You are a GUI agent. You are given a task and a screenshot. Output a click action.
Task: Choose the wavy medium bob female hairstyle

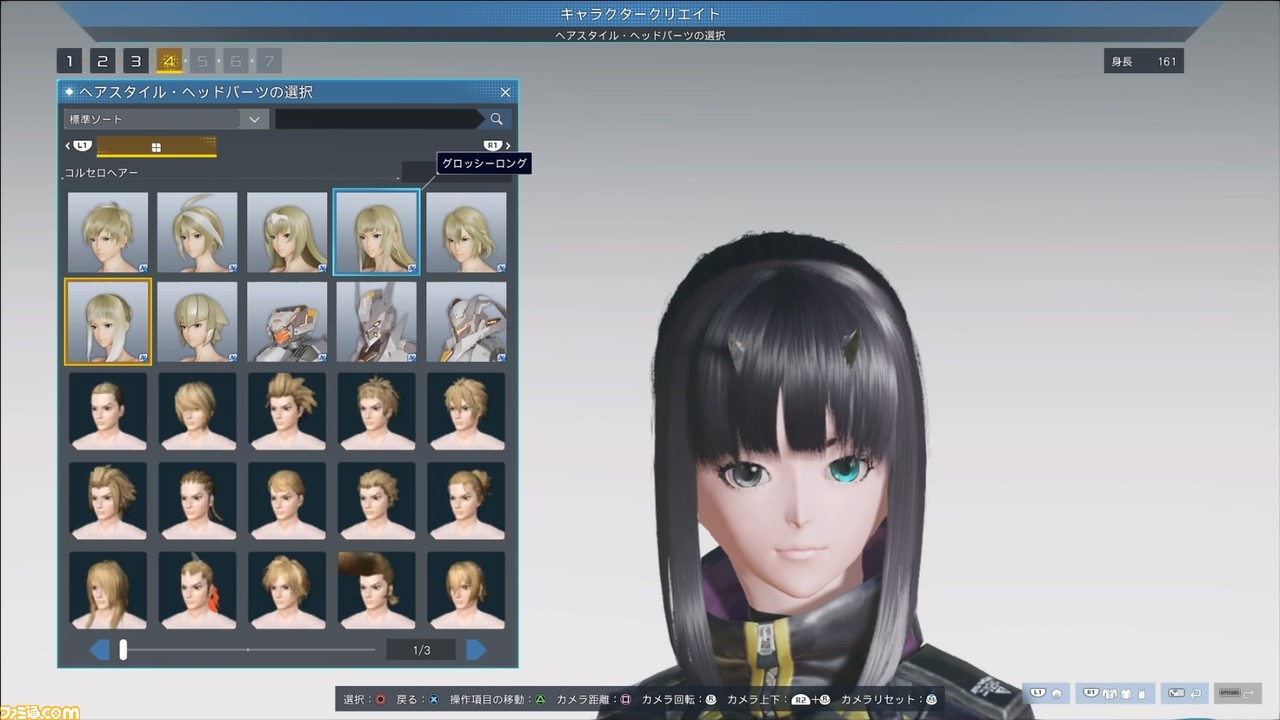coord(466,233)
